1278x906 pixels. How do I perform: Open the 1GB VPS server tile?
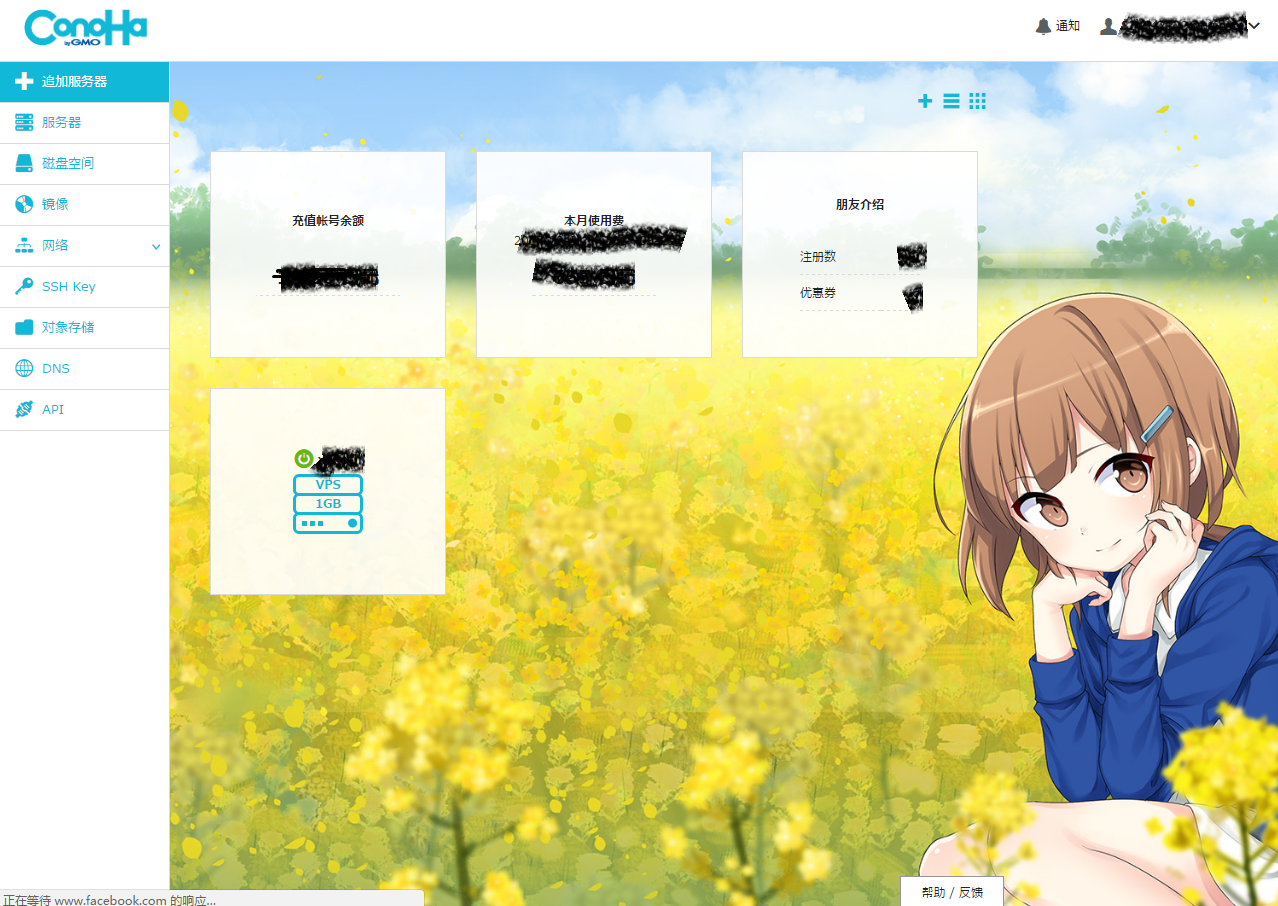(328, 504)
